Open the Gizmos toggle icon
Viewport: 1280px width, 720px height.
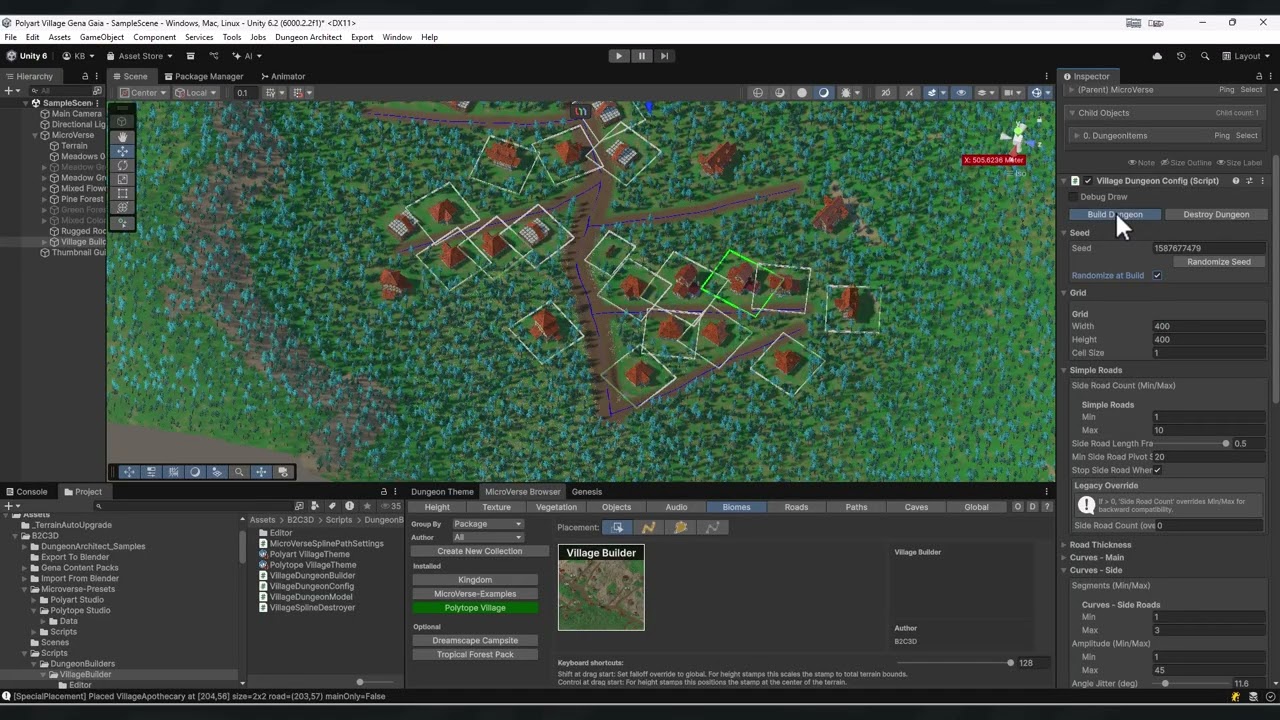pos(1037,93)
